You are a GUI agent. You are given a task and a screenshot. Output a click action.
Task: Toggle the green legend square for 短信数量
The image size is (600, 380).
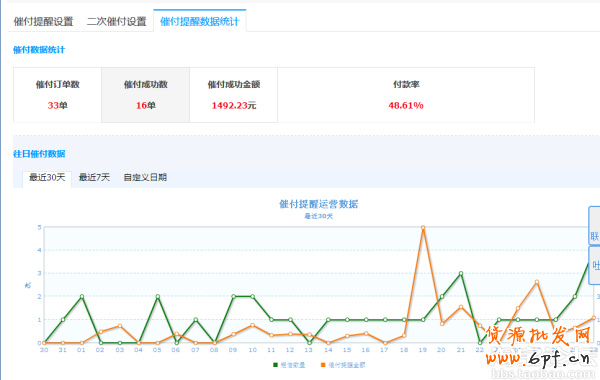coord(275,365)
